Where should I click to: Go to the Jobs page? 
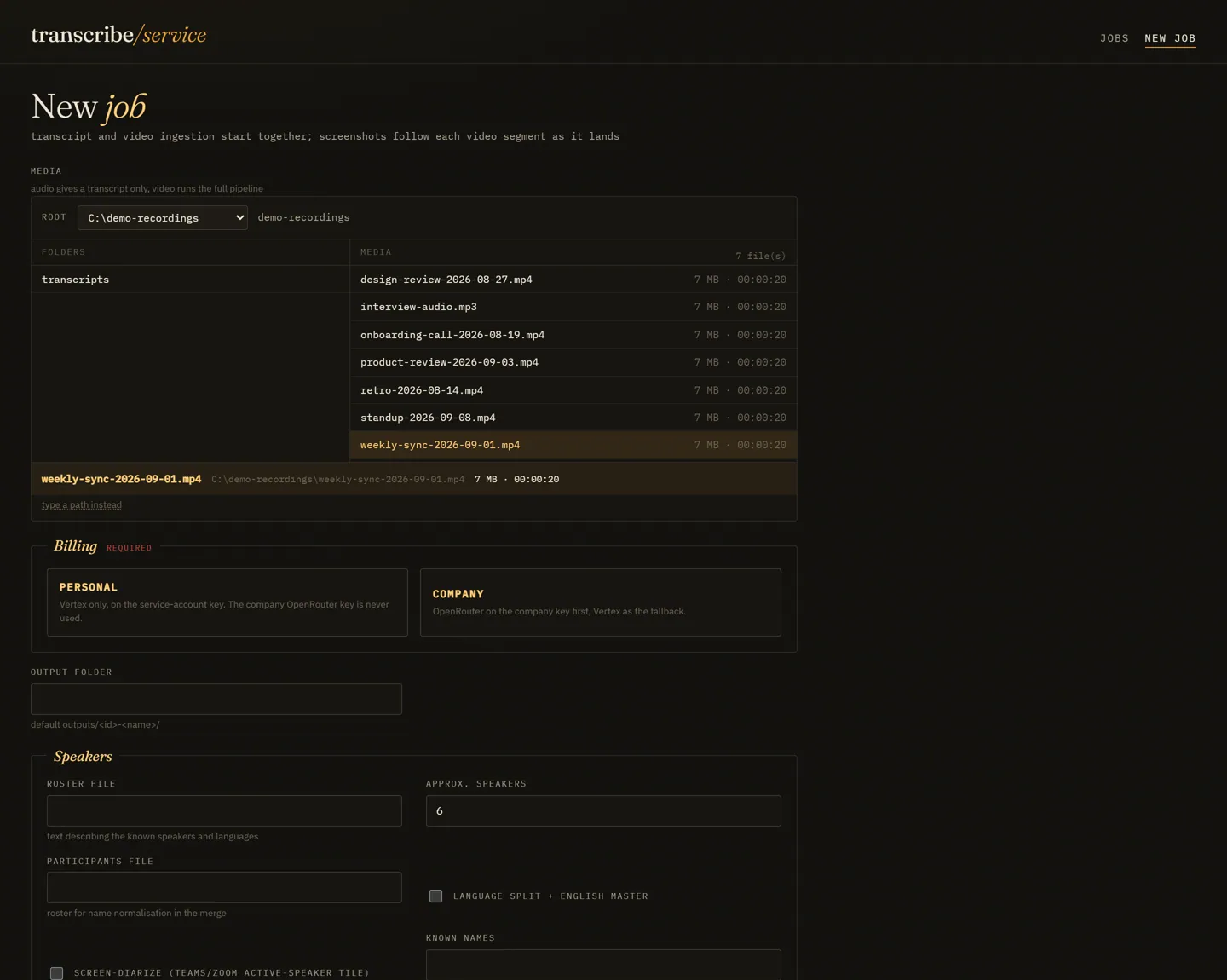[x=1114, y=38]
